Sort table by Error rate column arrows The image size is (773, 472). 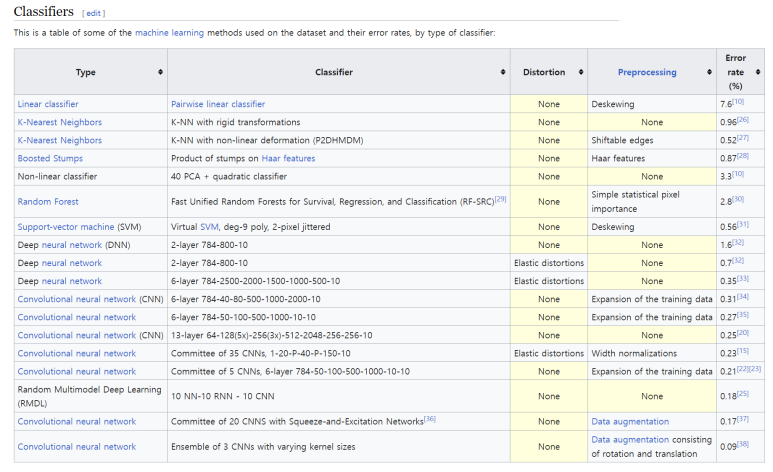(758, 72)
